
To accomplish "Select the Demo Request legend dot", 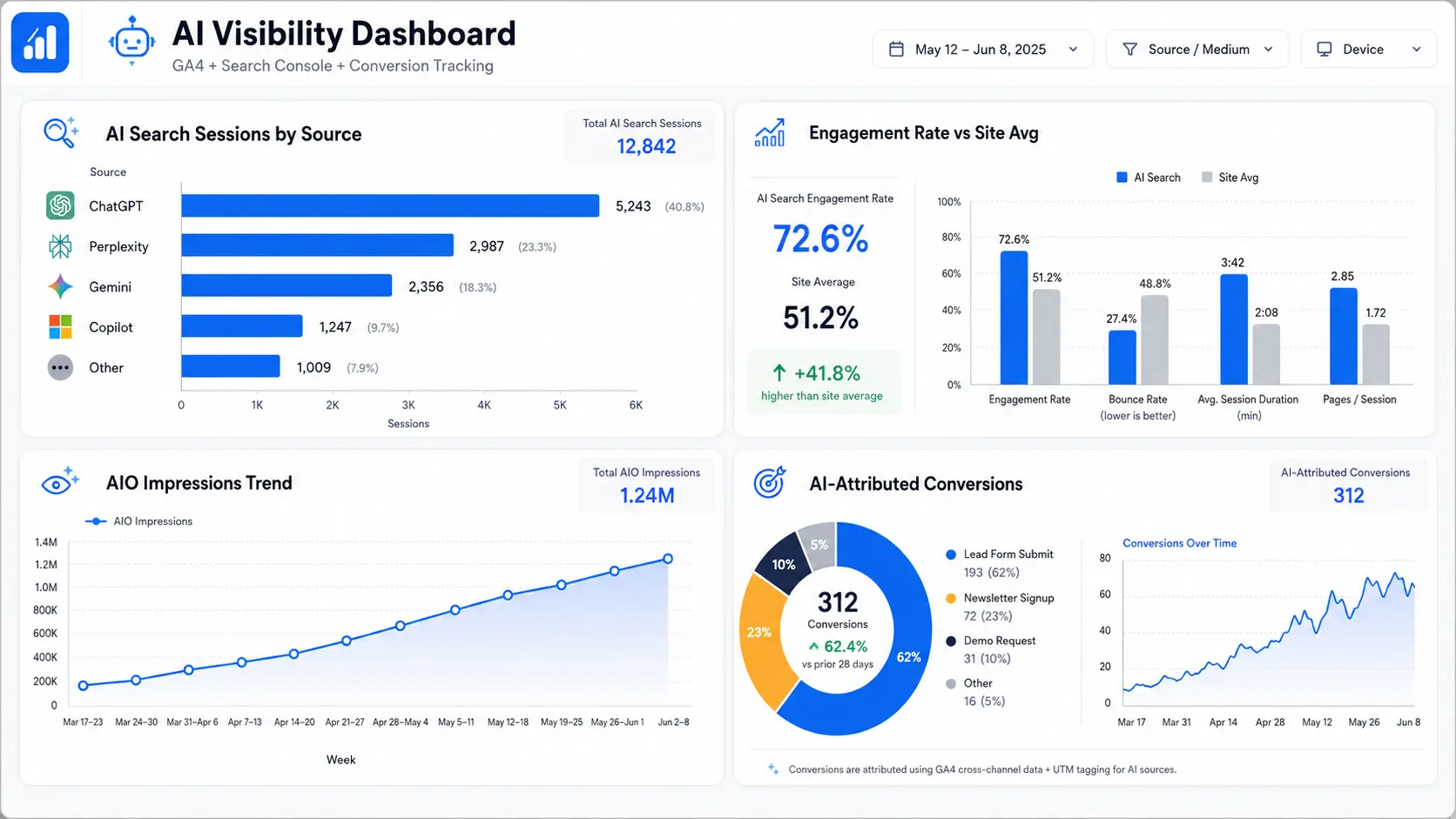I will [951, 641].
